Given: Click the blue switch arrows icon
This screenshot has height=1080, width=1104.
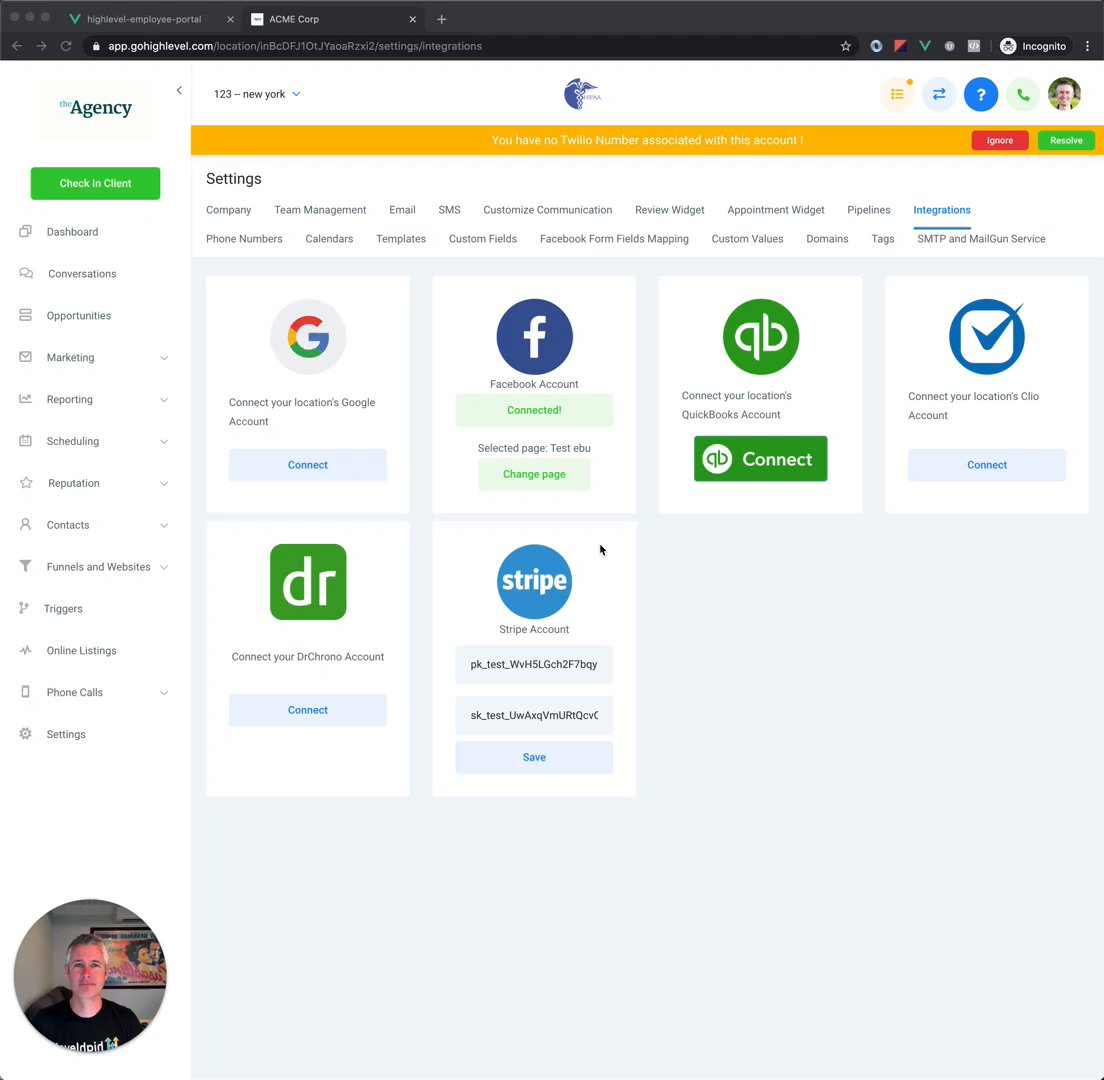Looking at the screenshot, I should 939,94.
